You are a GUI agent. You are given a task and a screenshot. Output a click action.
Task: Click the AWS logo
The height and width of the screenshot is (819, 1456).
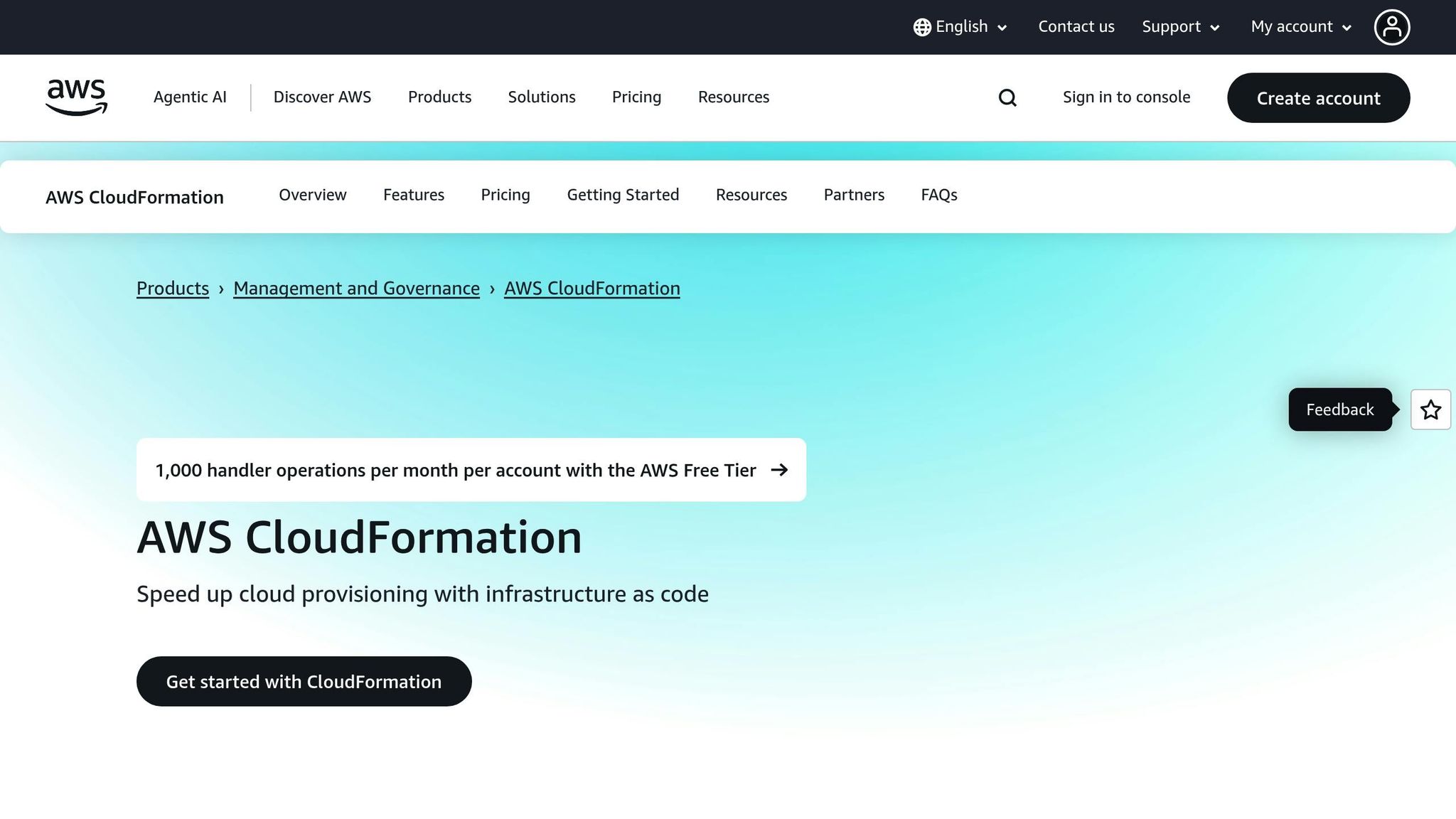[x=75, y=97]
